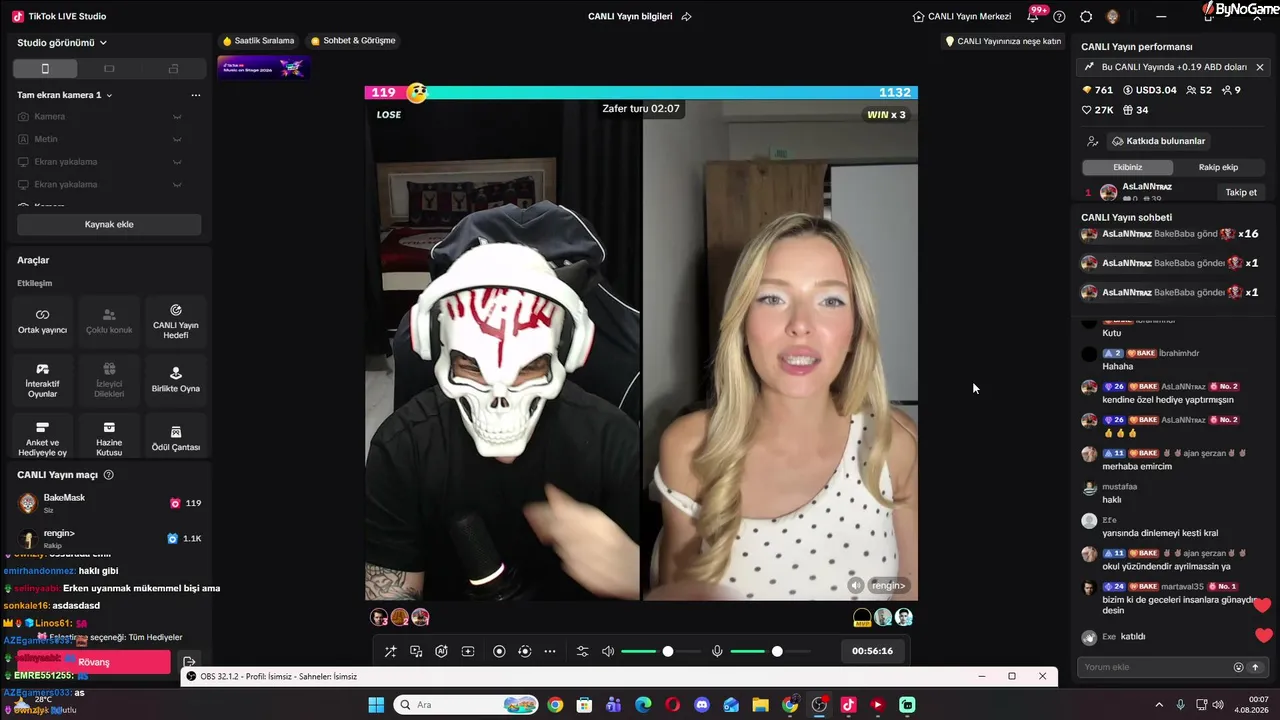Image resolution: width=1280 pixels, height=720 pixels.
Task: Open the Anket ve Hediyeyle oy tool
Action: coord(42,438)
